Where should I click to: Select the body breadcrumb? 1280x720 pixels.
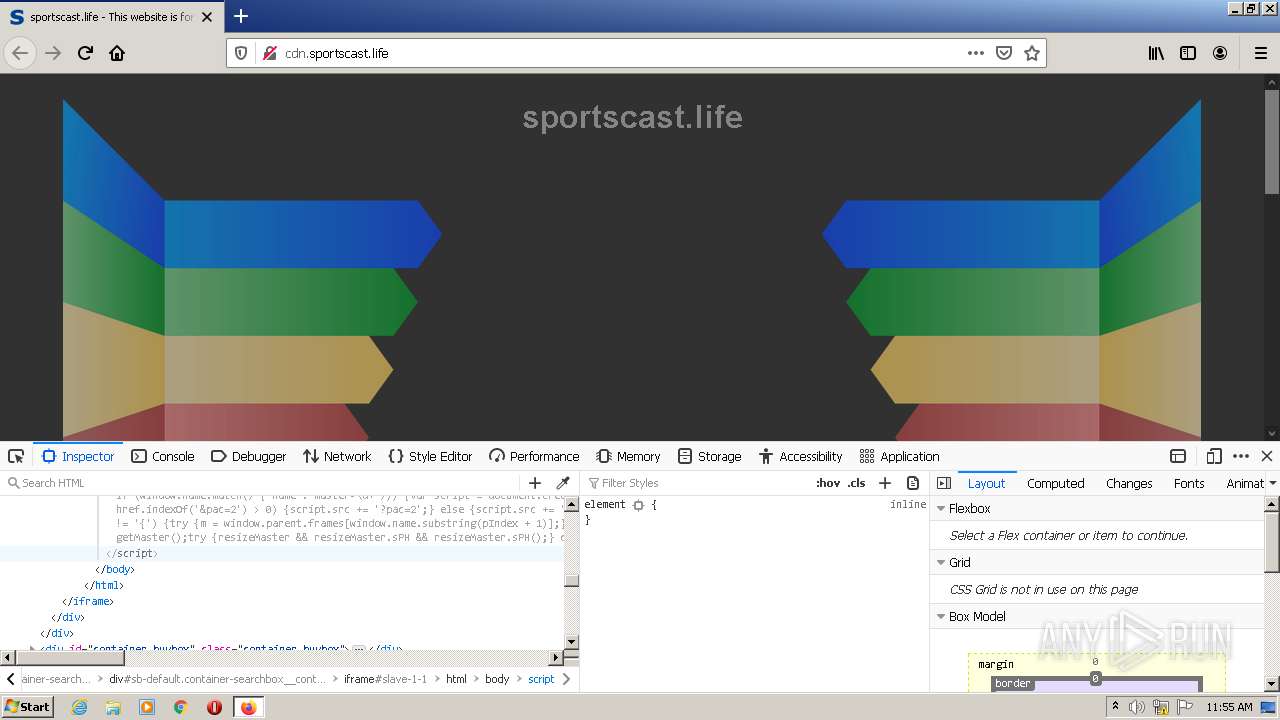pos(497,679)
